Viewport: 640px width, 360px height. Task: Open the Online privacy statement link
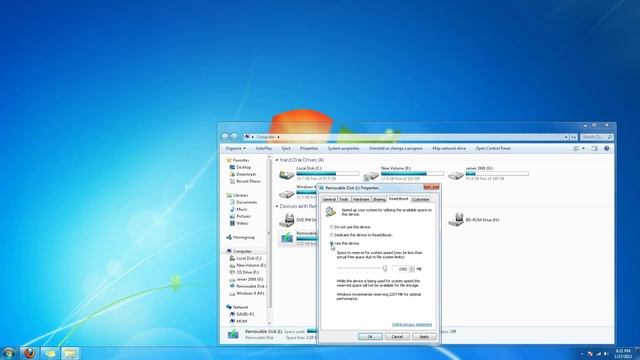coord(412,324)
